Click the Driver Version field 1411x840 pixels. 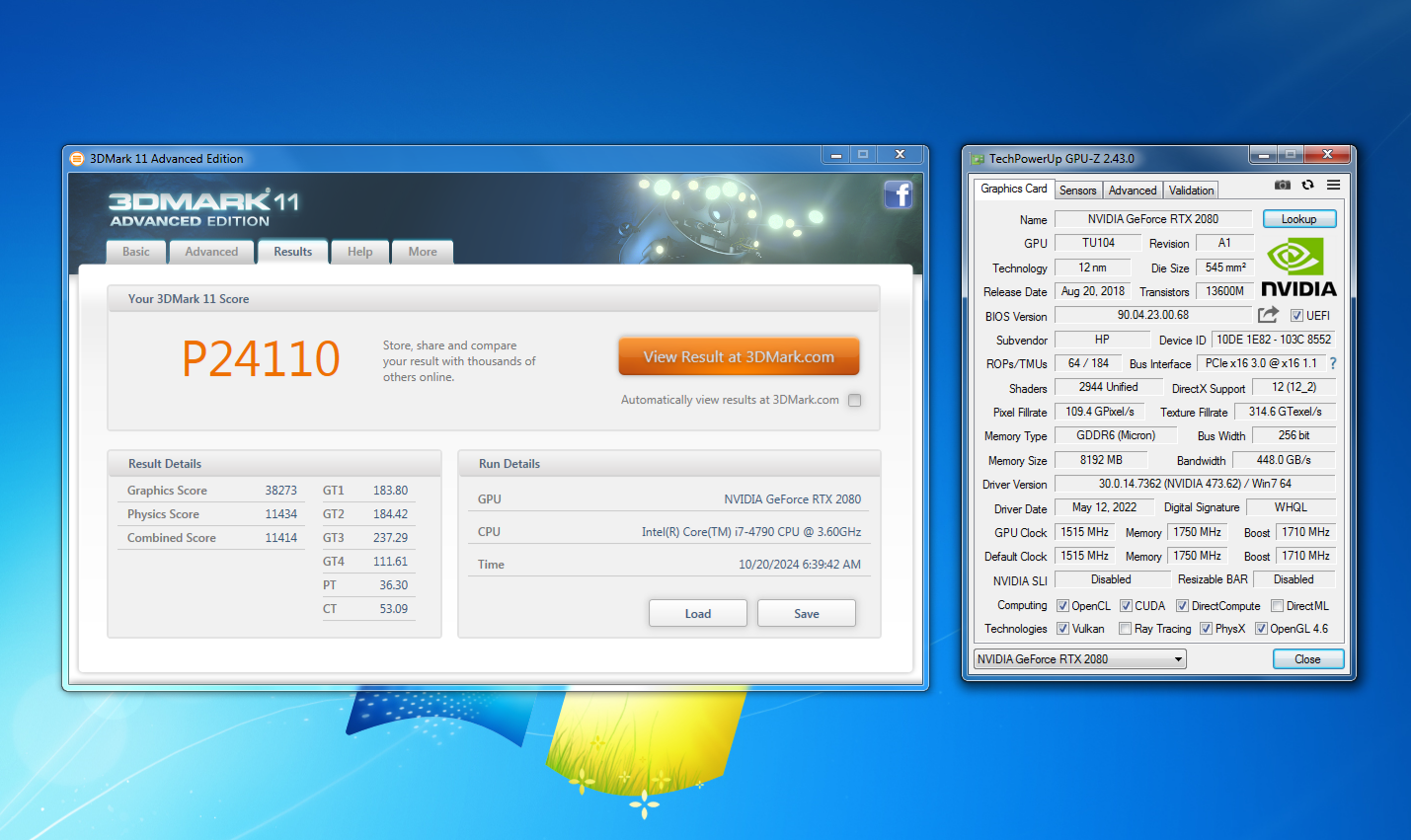tap(1195, 484)
